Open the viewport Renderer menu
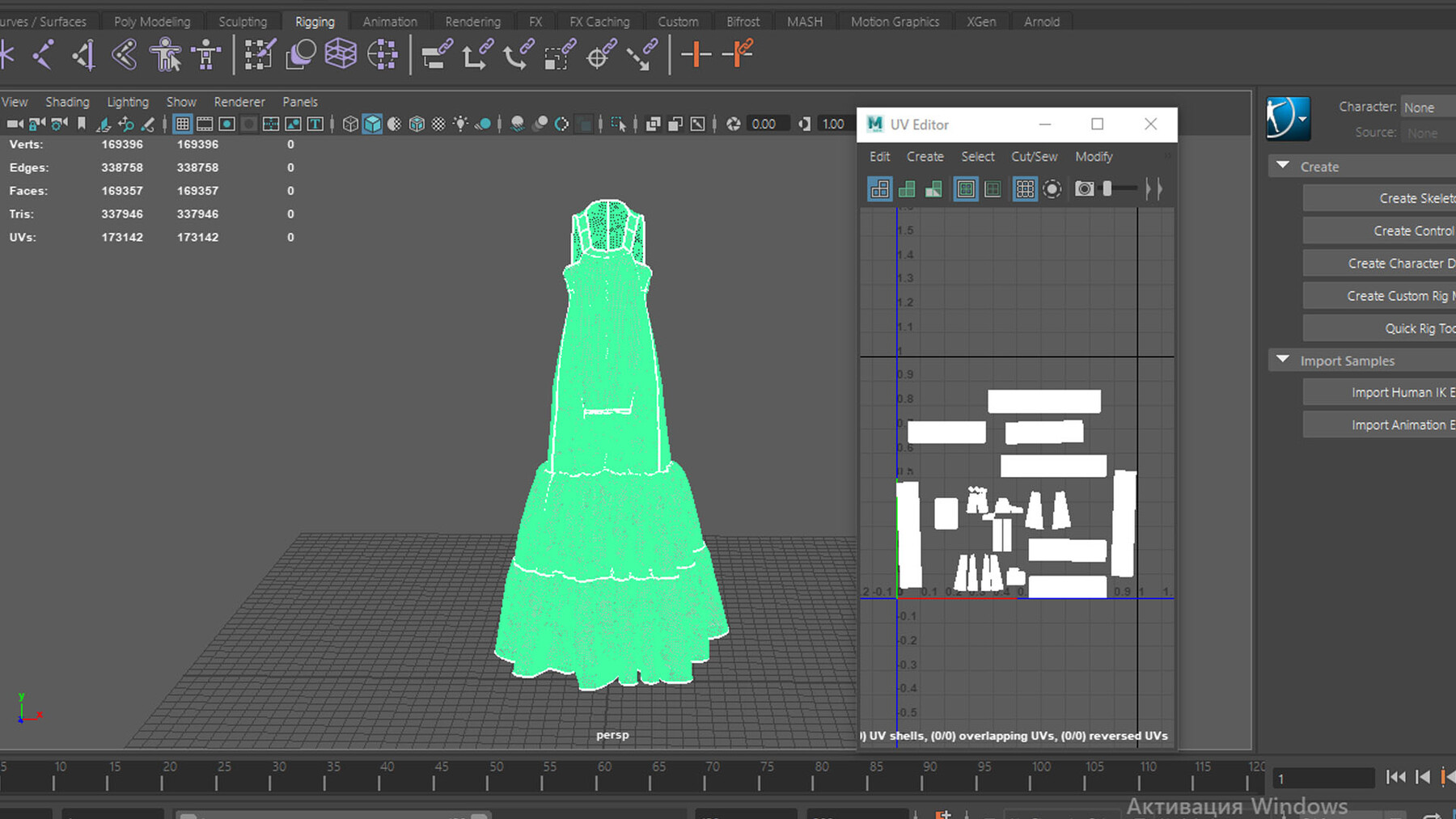Screen dimensions: 1456x819 tap(239, 102)
